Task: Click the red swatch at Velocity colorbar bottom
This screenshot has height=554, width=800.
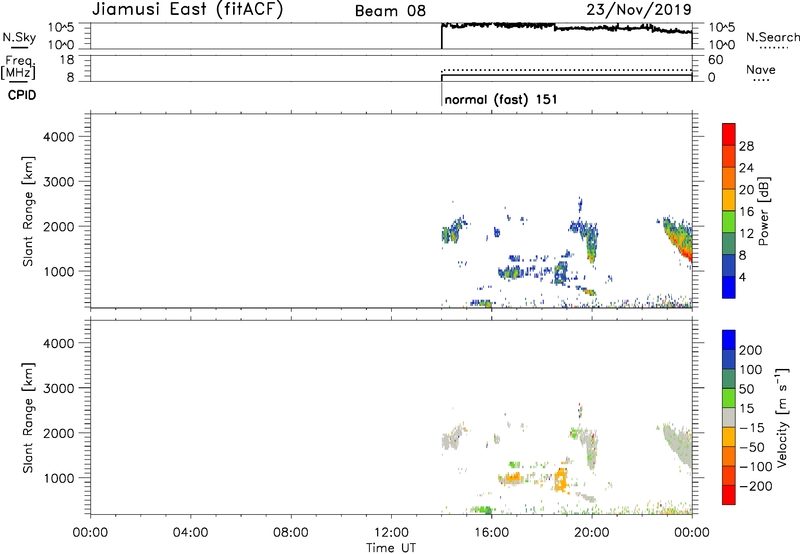Action: [729, 495]
